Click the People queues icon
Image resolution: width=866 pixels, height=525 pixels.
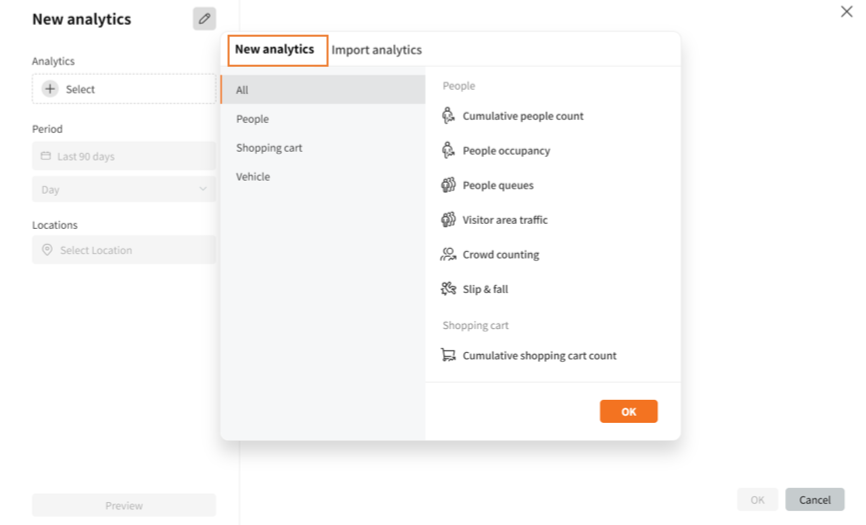coord(448,185)
